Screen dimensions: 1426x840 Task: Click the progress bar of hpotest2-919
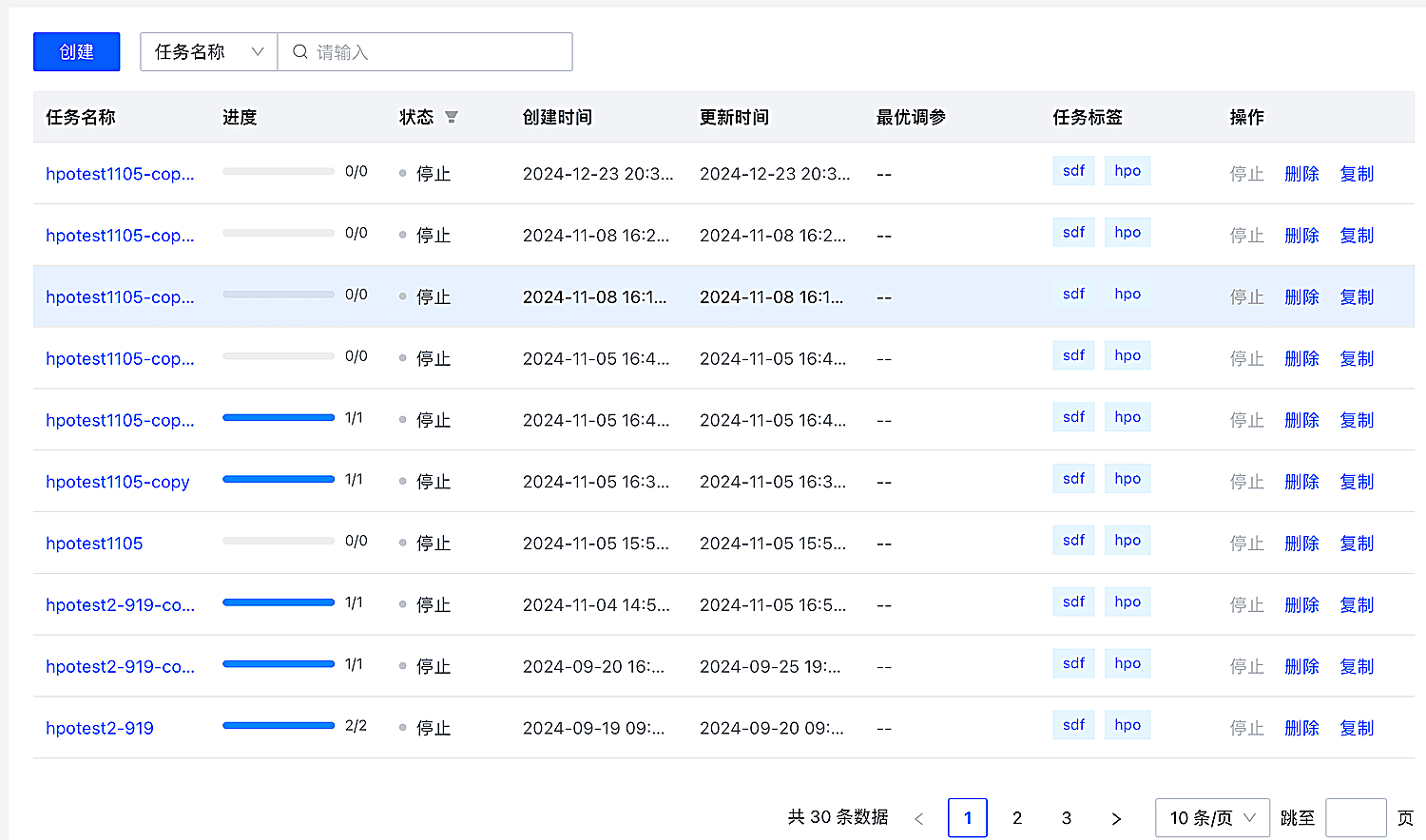tap(279, 725)
